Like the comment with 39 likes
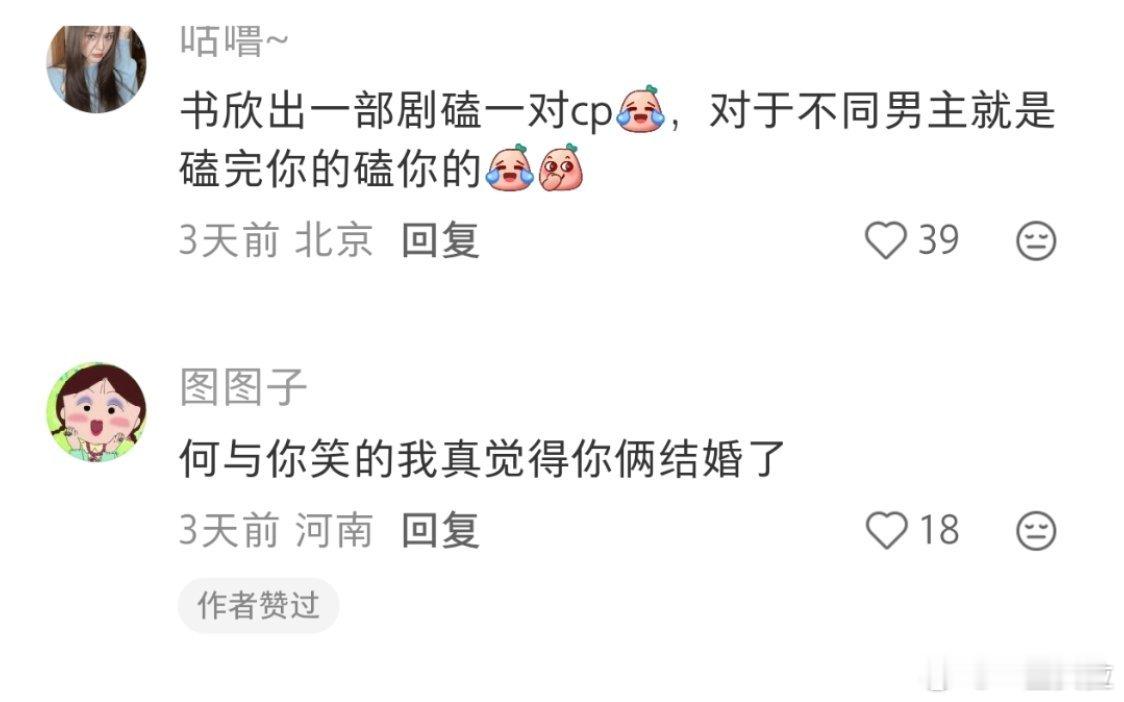This screenshot has width=1124, height=702. pyautogui.click(x=885, y=239)
